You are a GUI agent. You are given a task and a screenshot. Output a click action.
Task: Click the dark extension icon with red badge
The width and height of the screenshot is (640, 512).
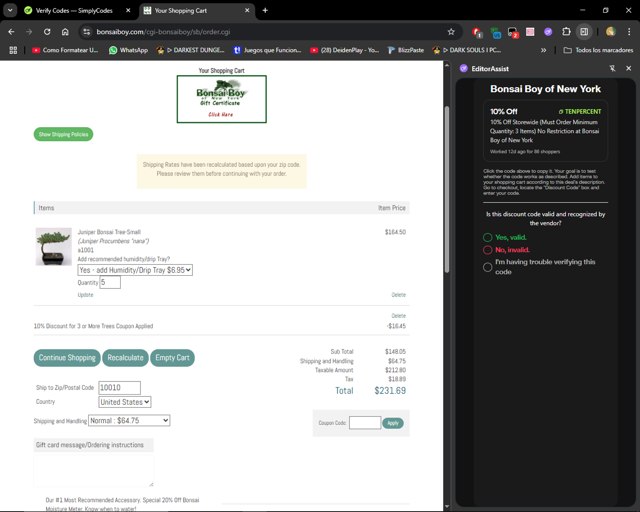513,32
